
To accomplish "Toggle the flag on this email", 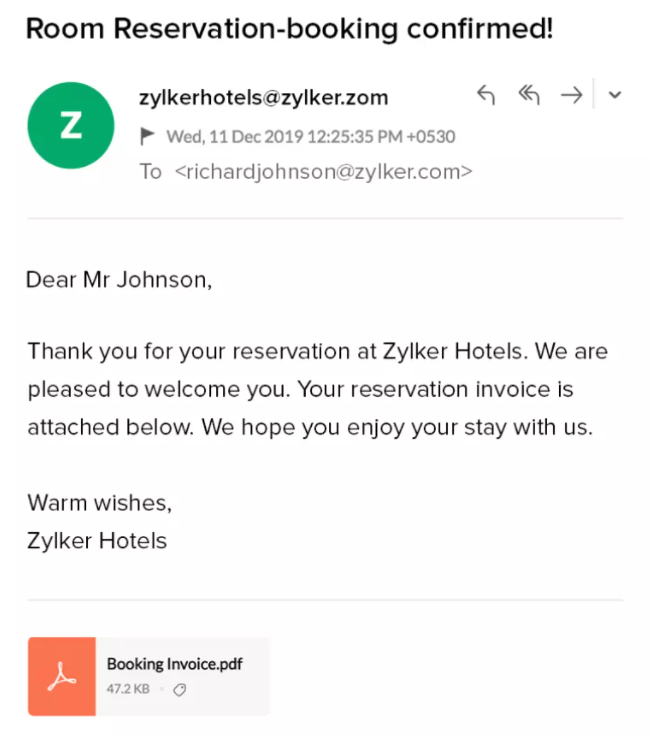I will pos(148,136).
